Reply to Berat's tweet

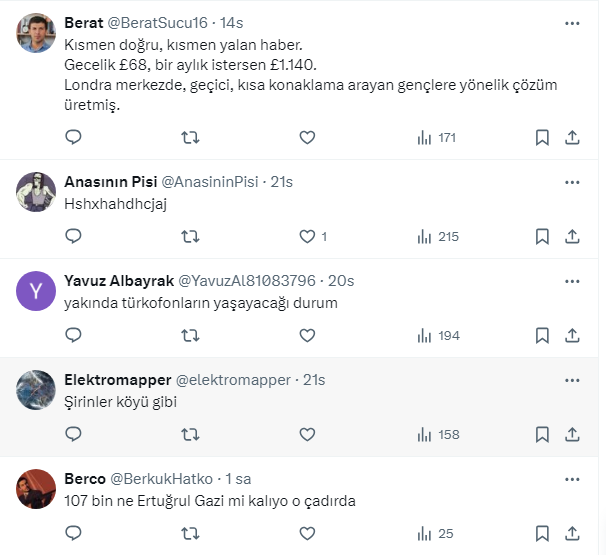[73, 138]
